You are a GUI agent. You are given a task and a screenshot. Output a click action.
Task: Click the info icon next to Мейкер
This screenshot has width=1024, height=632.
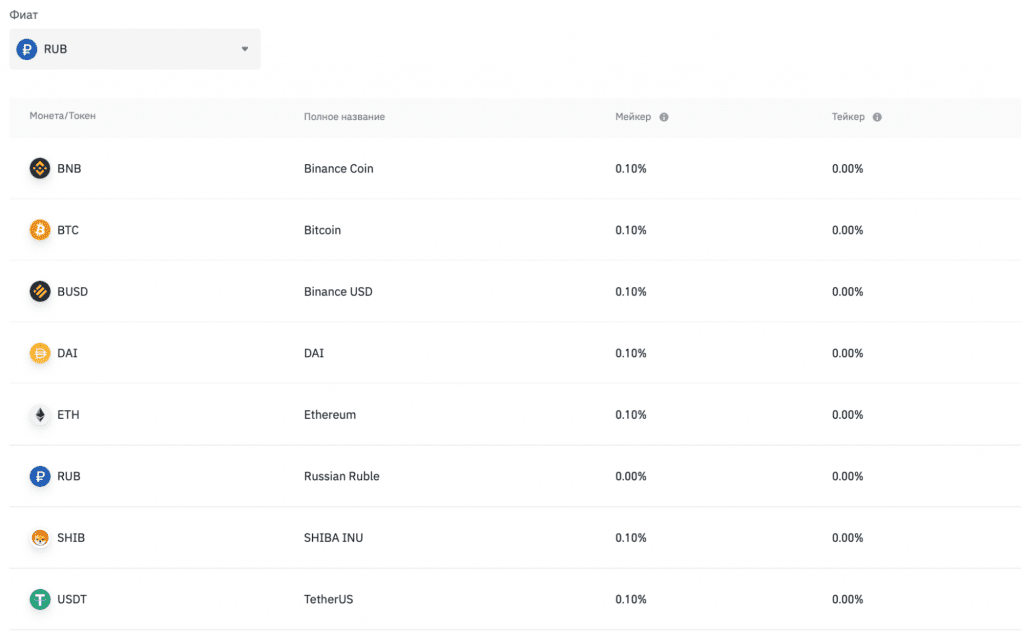point(664,117)
